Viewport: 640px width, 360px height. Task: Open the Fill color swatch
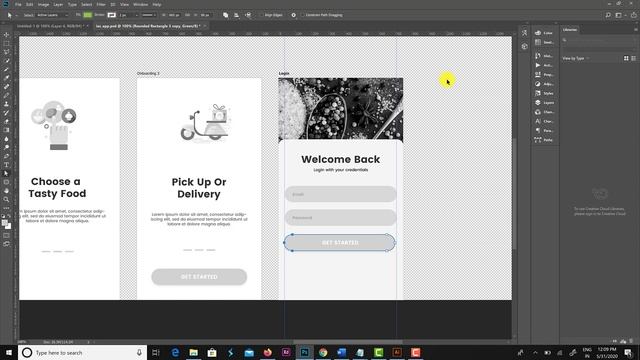(88, 15)
